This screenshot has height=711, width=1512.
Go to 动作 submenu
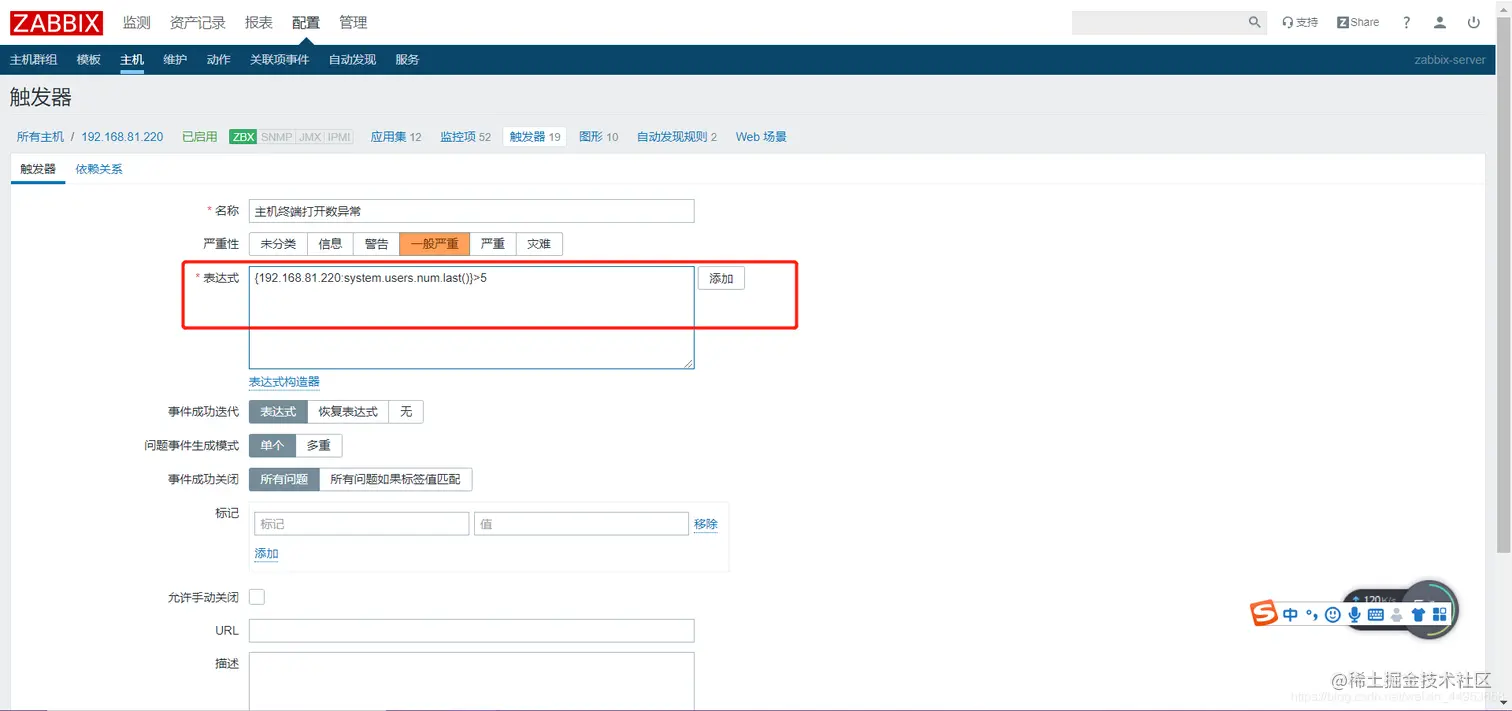(x=219, y=60)
